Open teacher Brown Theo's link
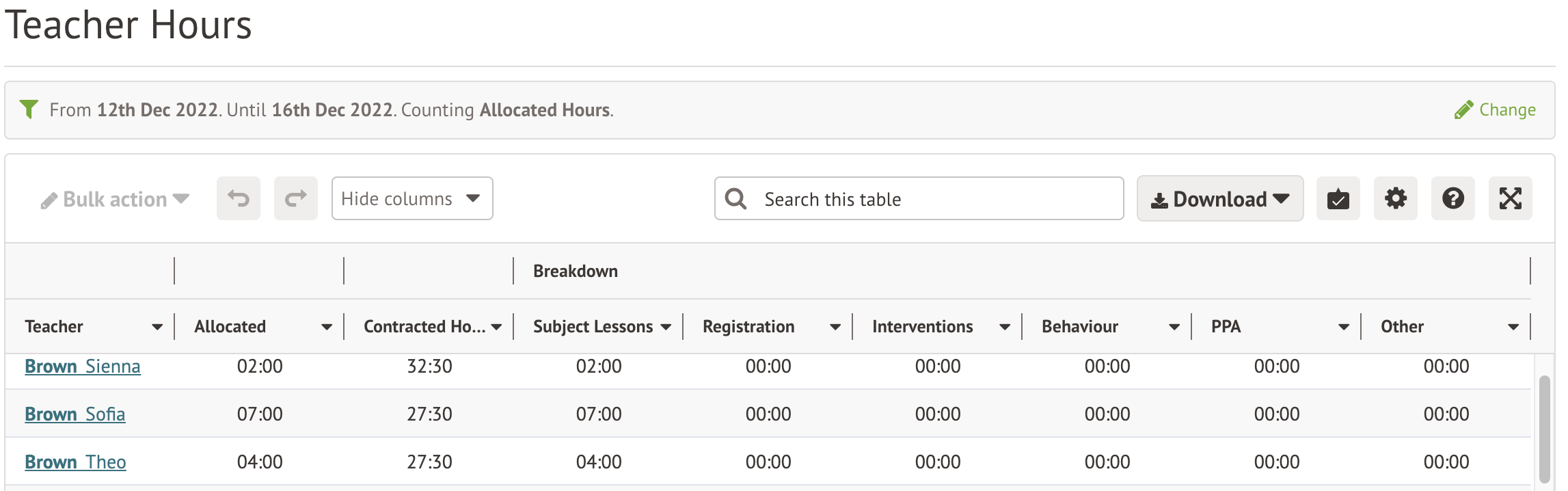1568x491 pixels. [75, 462]
